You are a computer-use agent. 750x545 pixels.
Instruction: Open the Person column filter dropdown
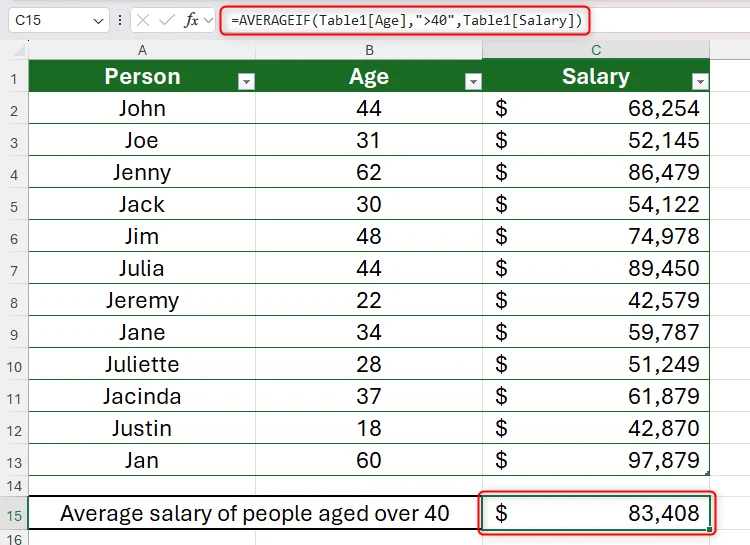point(246,82)
